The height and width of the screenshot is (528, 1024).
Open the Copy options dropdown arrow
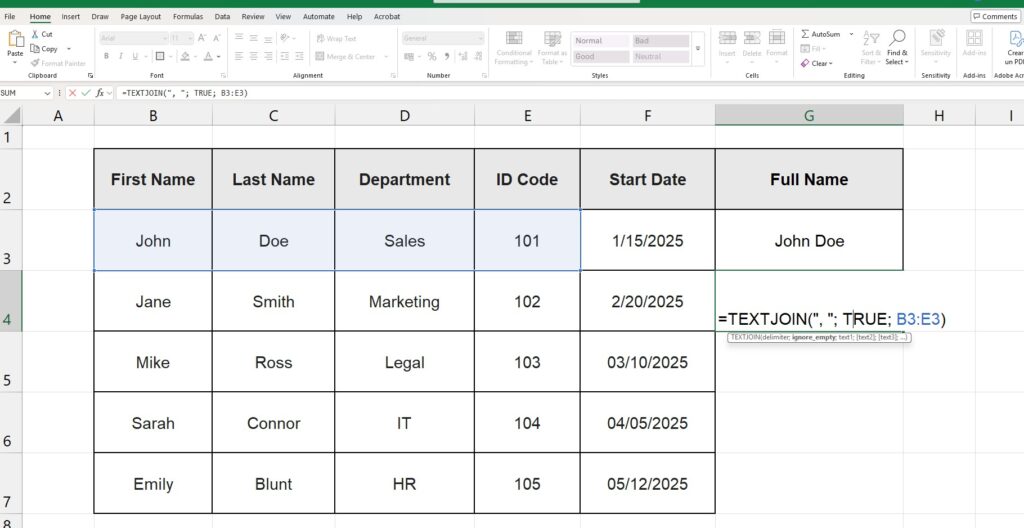(69, 49)
